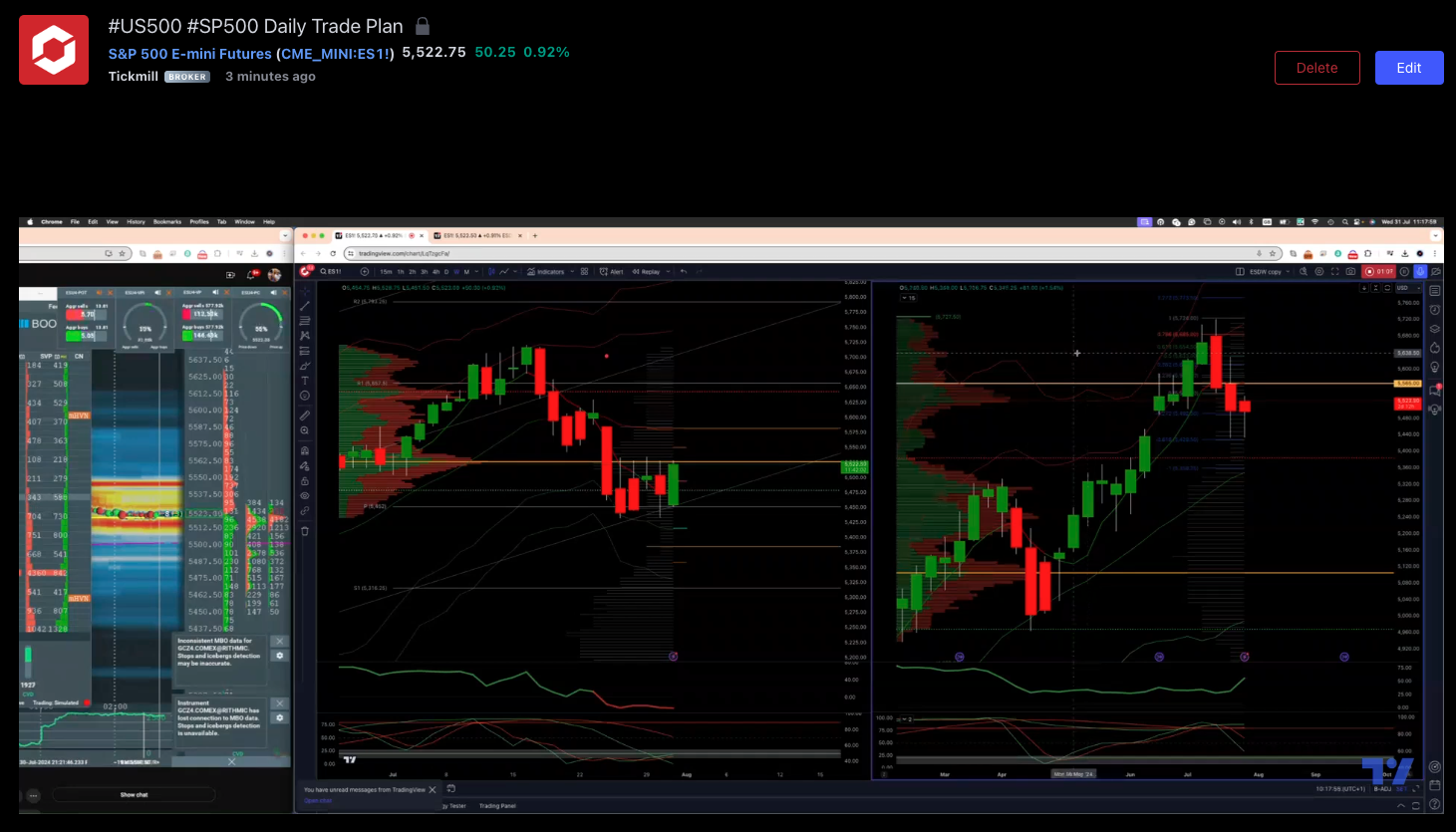
Task: Click the red Tickmill author logo
Action: click(54, 50)
